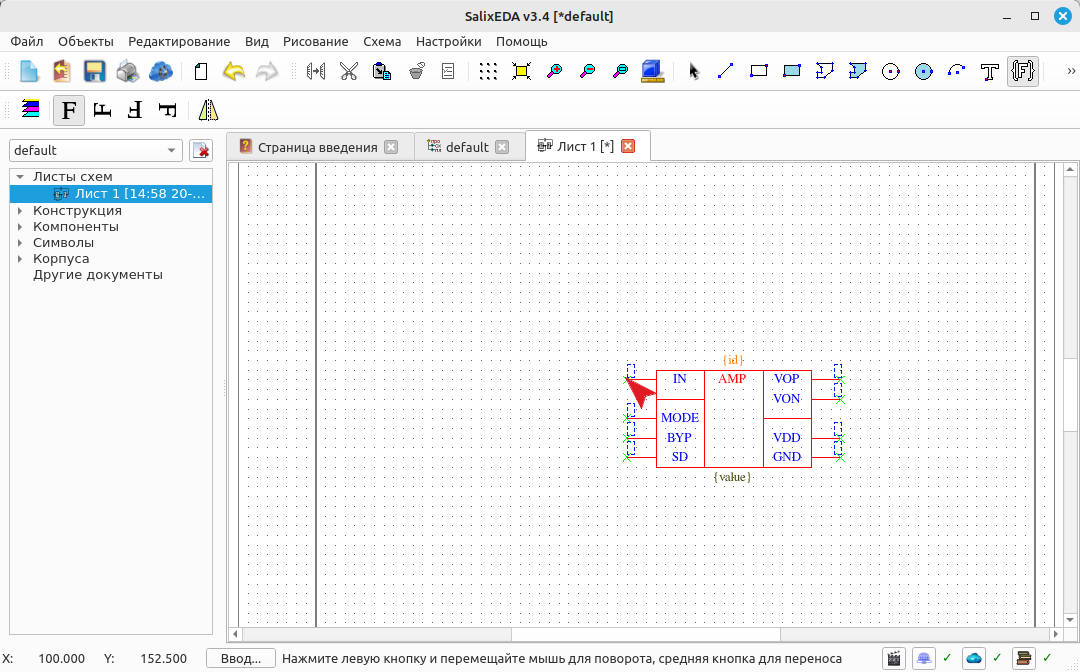This screenshot has height=672, width=1080.
Task: Close the Лист 1 tab
Action: coord(628,146)
